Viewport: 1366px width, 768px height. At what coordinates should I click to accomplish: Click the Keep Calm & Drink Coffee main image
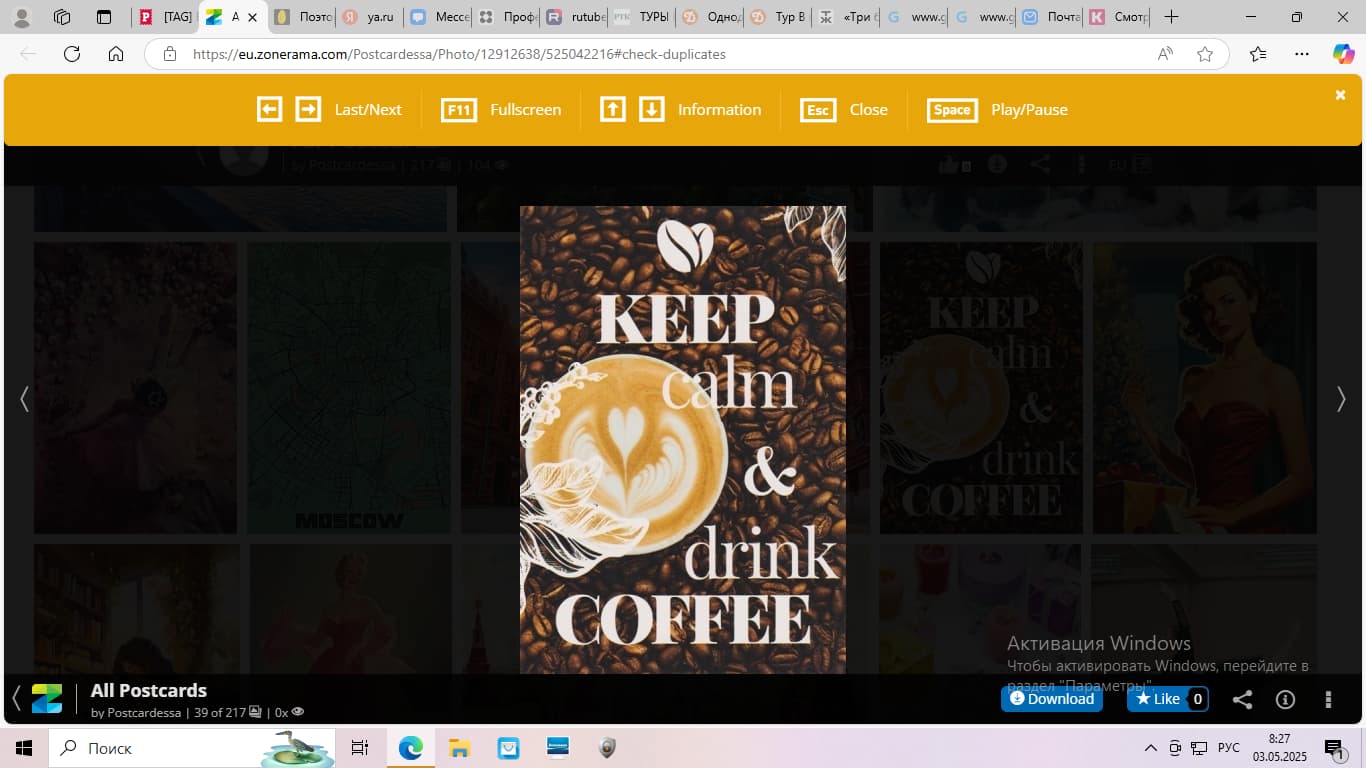683,440
